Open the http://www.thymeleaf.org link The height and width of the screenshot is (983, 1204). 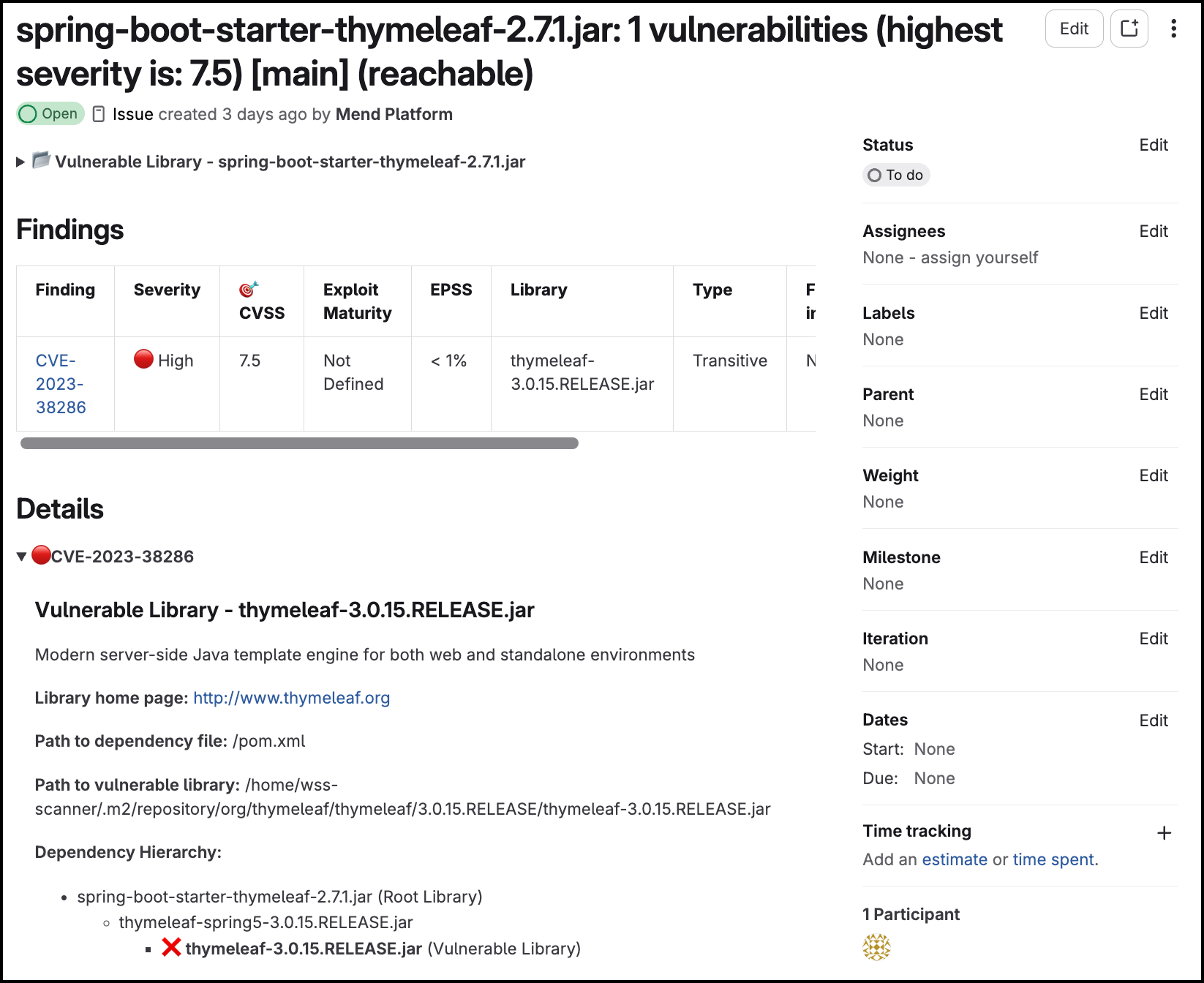click(x=291, y=698)
